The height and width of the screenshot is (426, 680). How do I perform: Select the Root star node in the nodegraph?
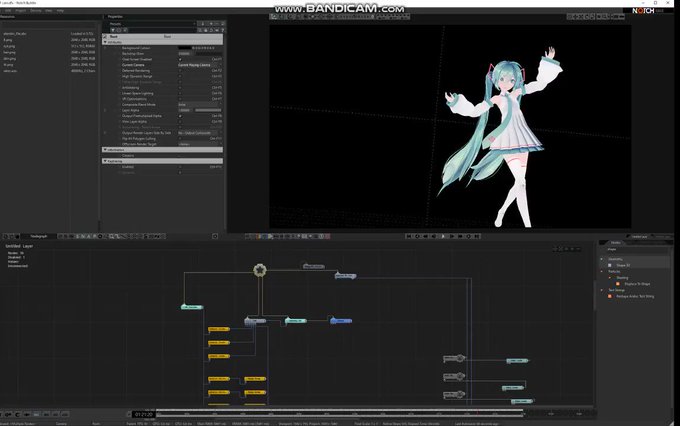pos(260,270)
